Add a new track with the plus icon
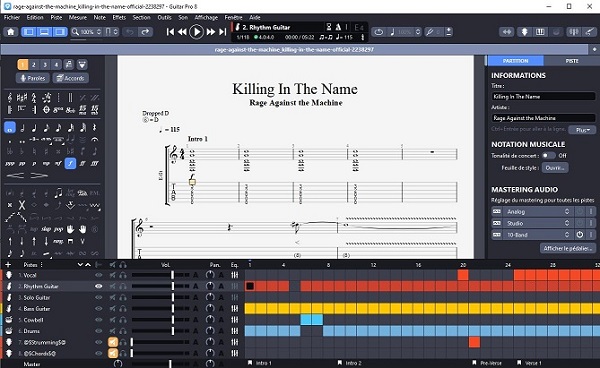 [x=8, y=265]
